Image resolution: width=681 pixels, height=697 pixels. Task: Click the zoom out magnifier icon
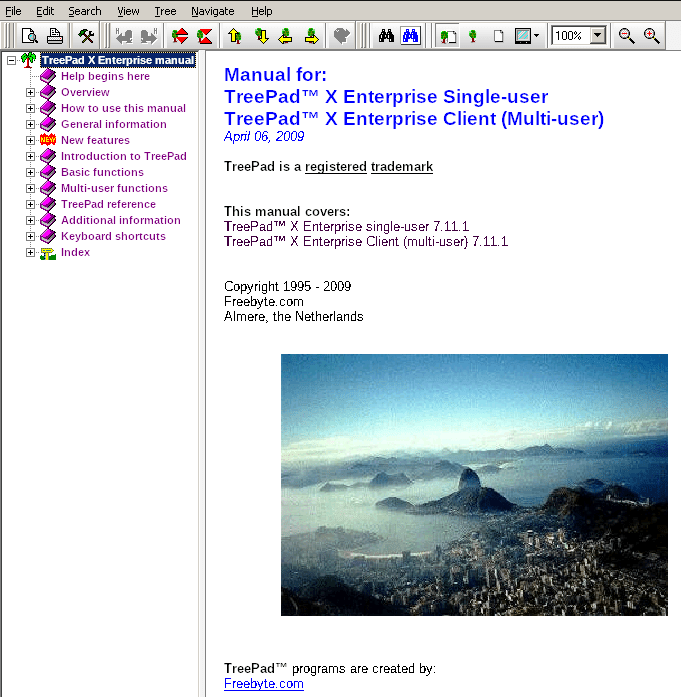(x=626, y=36)
